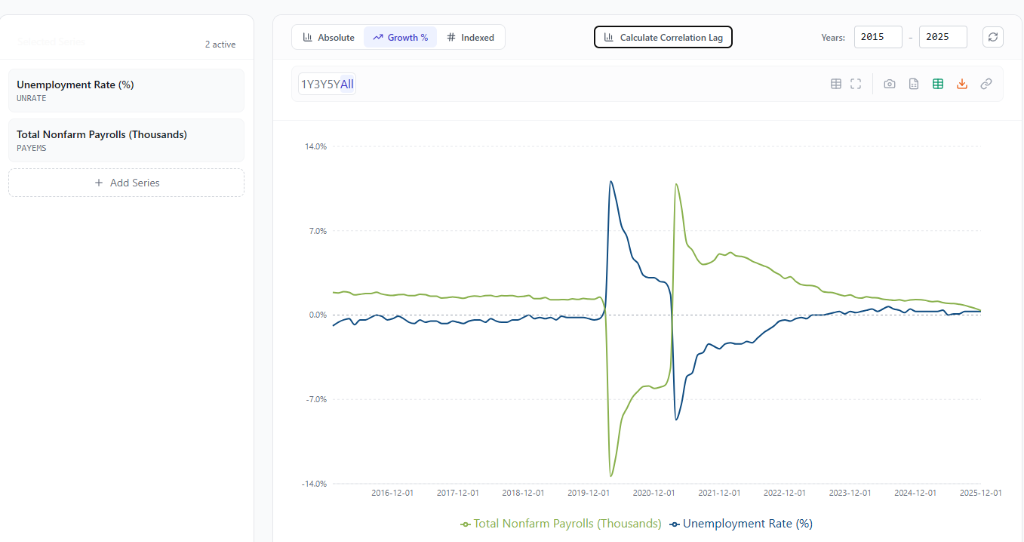1024x542 pixels.
Task: Copy the chart link using link icon
Action: click(986, 84)
